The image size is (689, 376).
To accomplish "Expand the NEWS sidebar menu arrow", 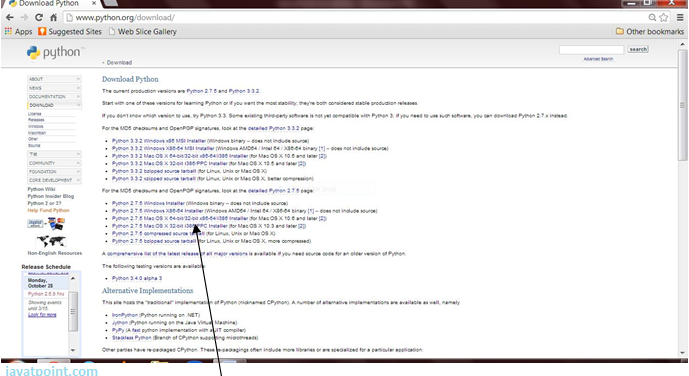I will pos(78,88).
